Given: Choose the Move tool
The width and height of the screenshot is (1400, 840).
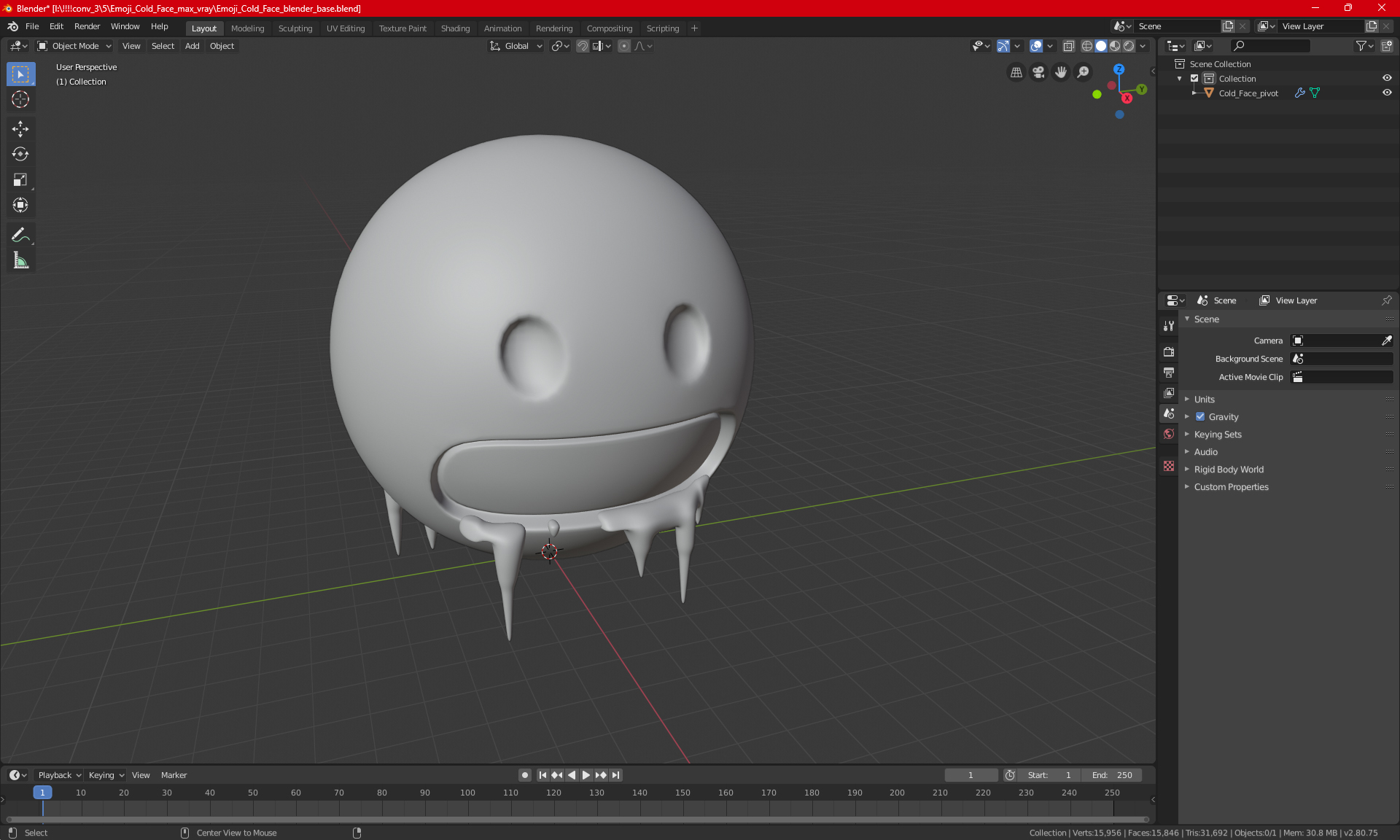Looking at the screenshot, I should (x=20, y=129).
